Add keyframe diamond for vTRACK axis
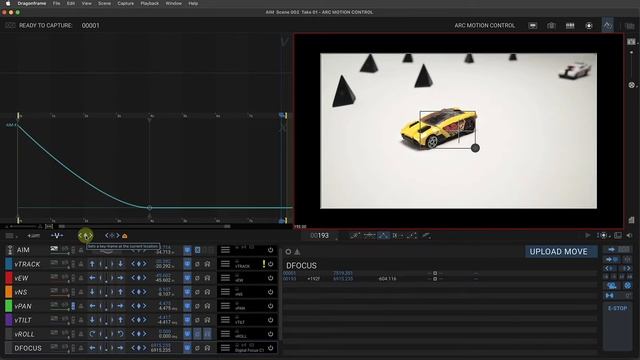The image size is (640, 360). 139,264
